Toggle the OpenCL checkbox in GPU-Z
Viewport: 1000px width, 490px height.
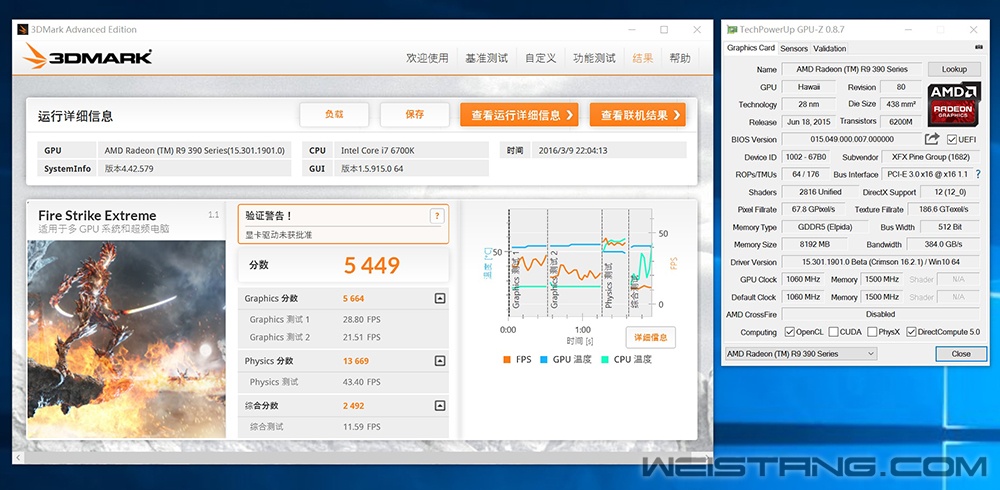pos(790,332)
